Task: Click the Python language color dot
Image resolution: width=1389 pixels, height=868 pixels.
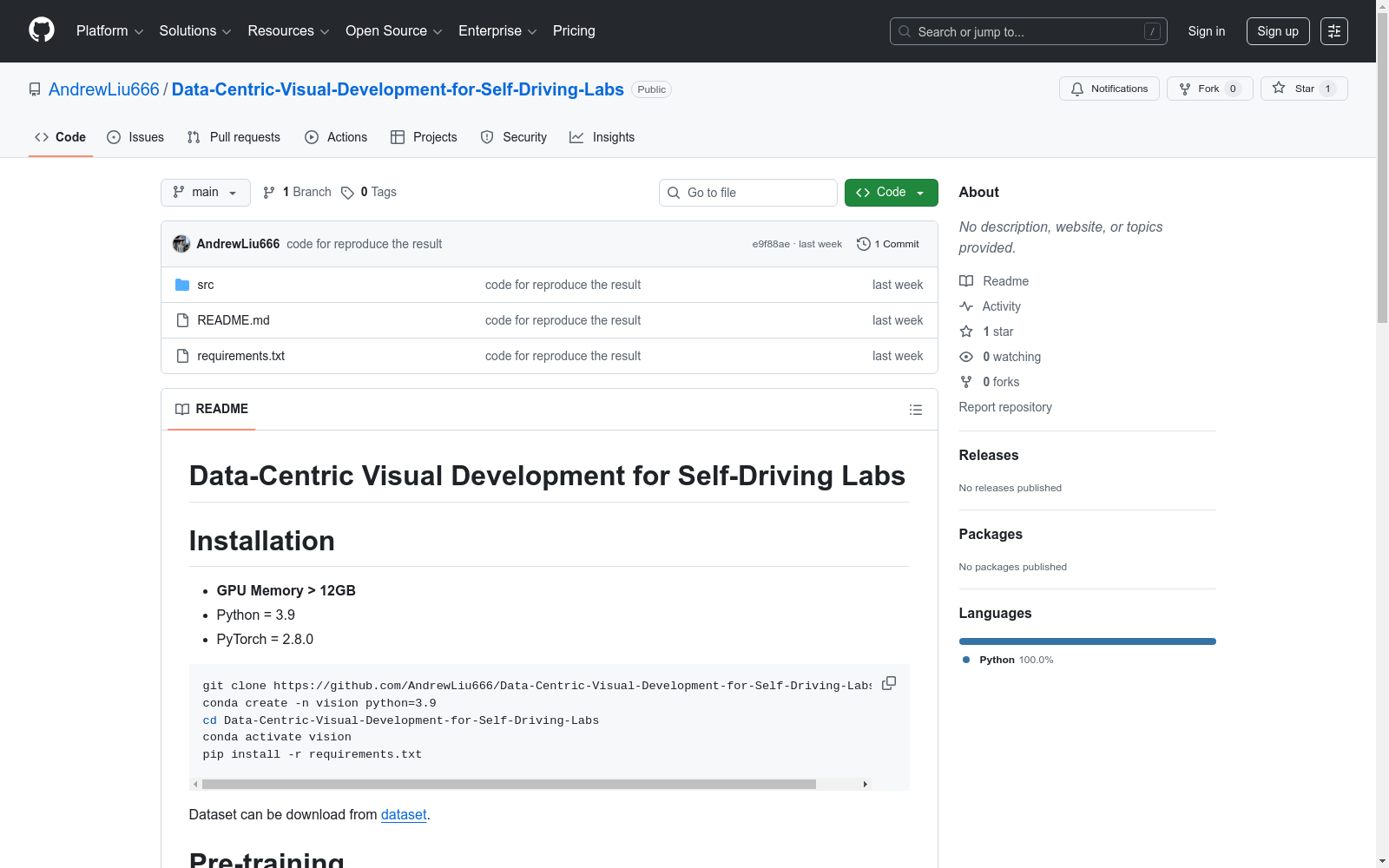Action: 966,660
